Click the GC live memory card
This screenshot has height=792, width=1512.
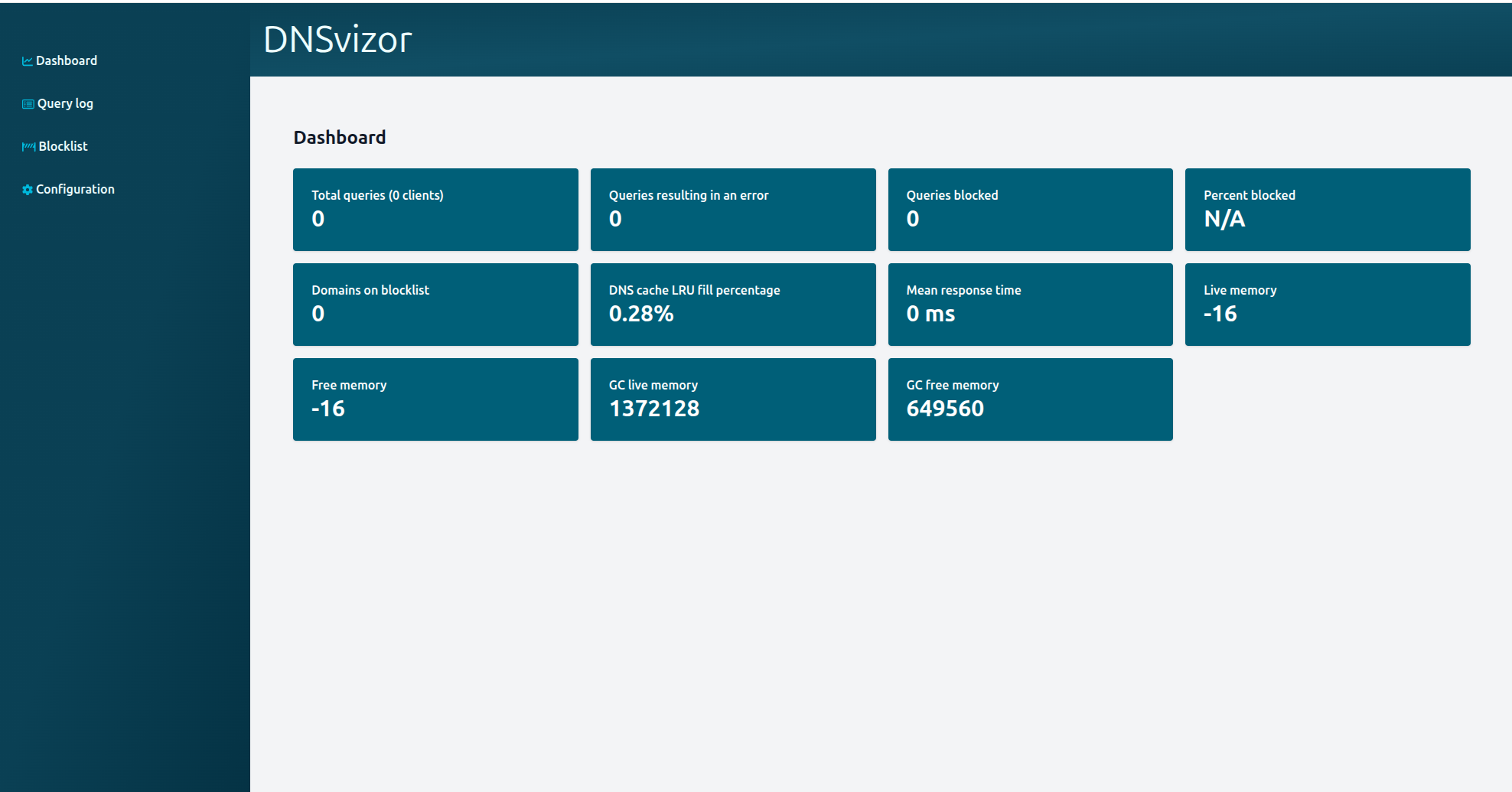(x=732, y=399)
